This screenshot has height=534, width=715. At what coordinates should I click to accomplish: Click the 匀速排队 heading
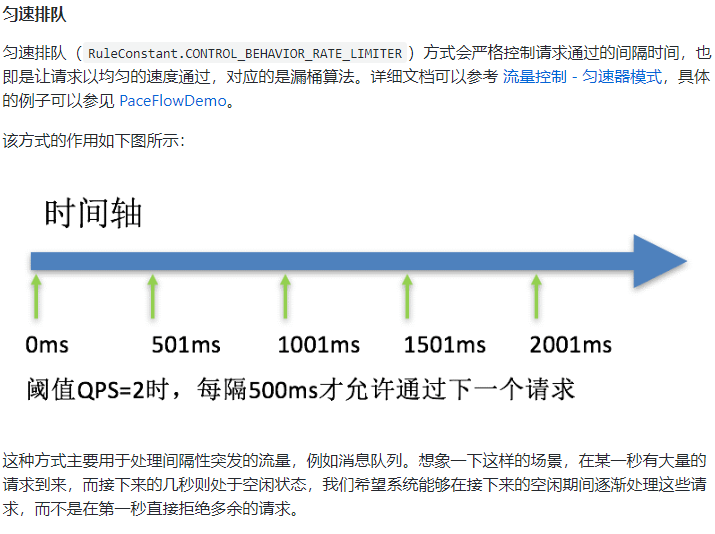34,14
